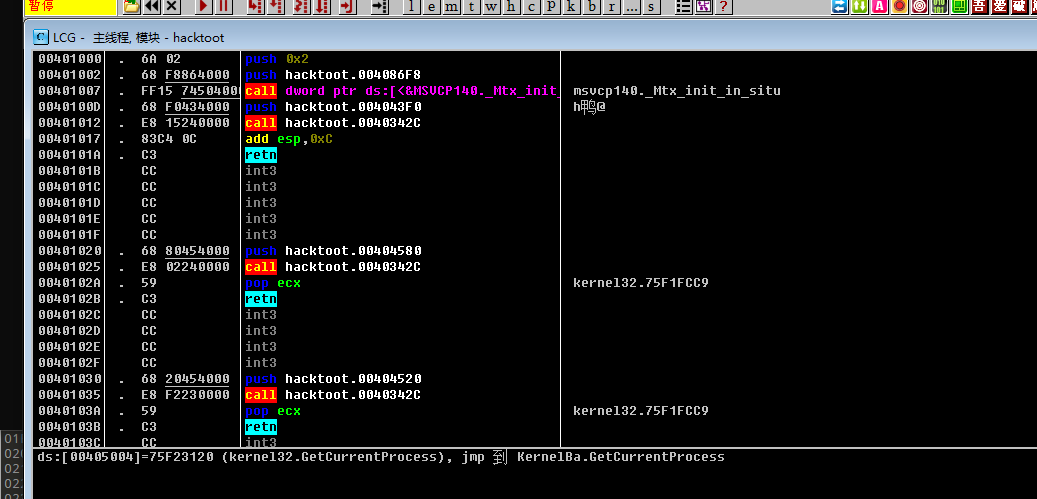Click the 'msvcp140._Mtx_init_in_situ' comment
The height and width of the screenshot is (499, 1037).
click(x=677, y=91)
